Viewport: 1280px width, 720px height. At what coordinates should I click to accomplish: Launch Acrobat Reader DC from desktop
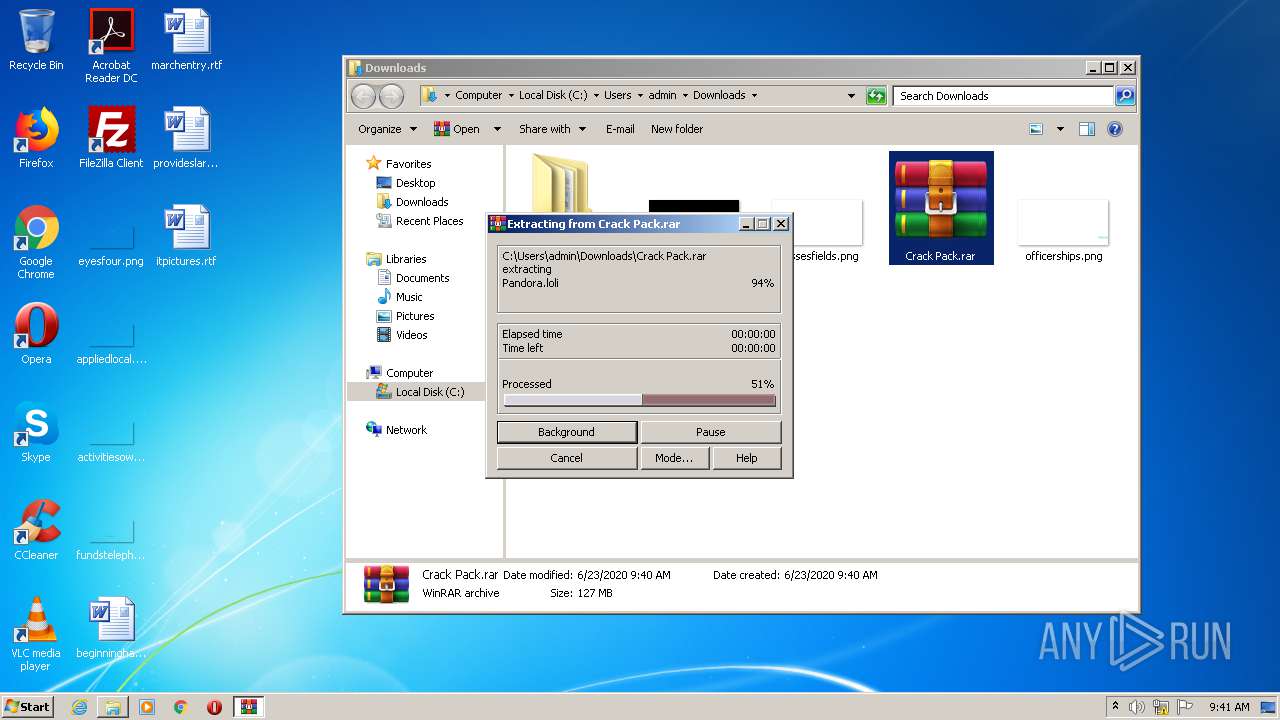point(111,46)
